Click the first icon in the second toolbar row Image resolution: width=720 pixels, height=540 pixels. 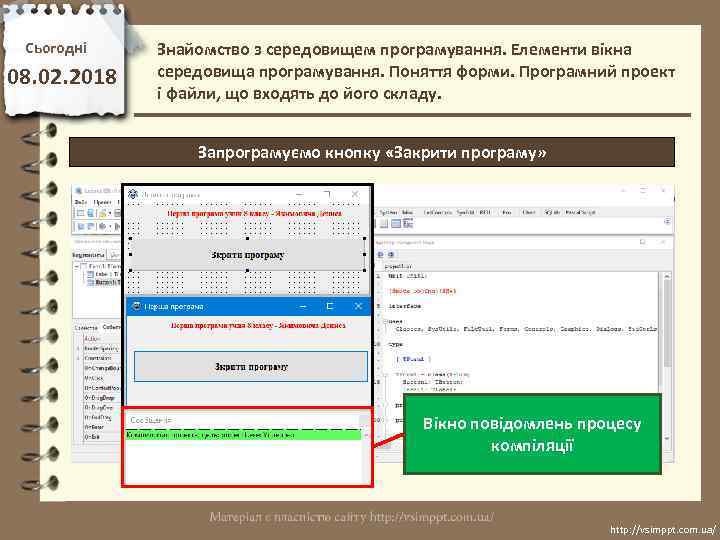click(81, 226)
